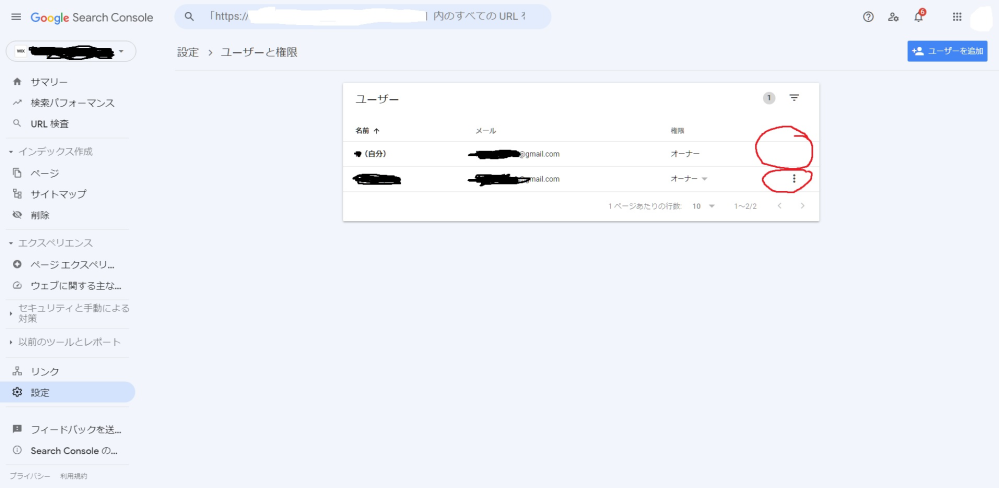Expand セキュリティと手動による対策 section

70,313
